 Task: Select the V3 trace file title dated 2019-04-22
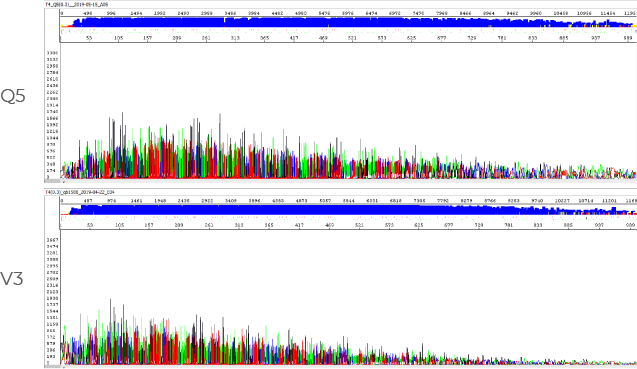80,192
